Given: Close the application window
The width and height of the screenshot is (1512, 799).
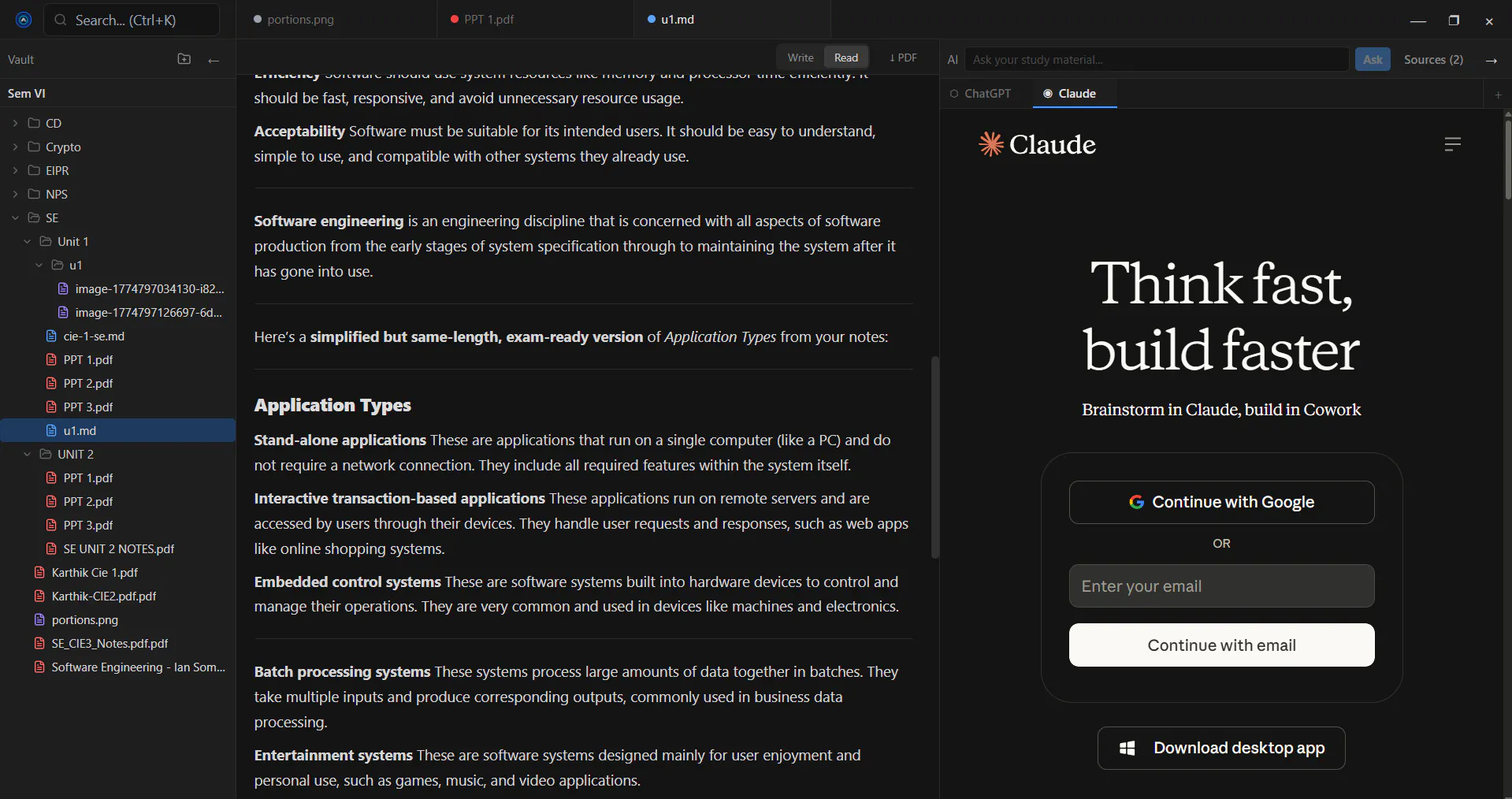Looking at the screenshot, I should (1489, 20).
